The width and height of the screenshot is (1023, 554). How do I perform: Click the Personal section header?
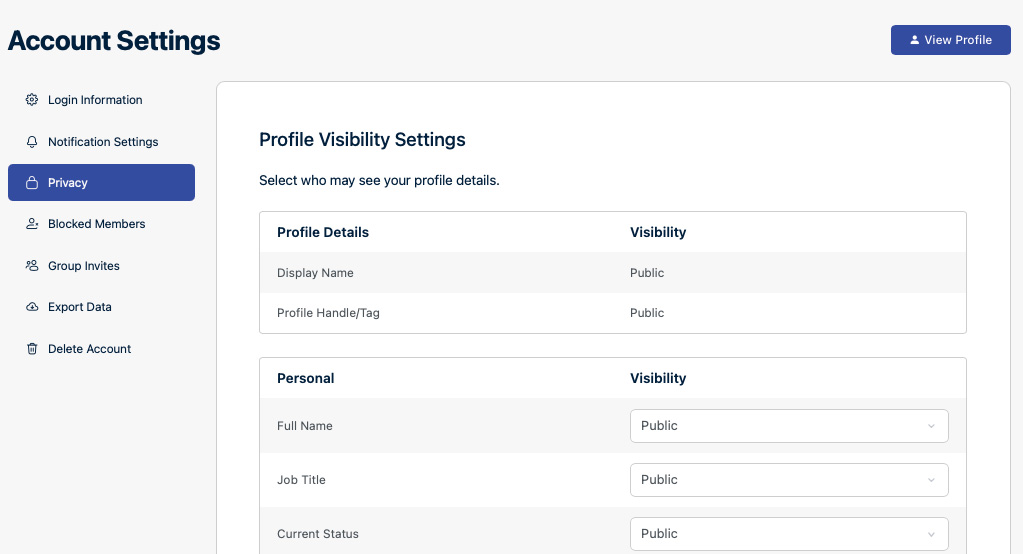coord(305,378)
